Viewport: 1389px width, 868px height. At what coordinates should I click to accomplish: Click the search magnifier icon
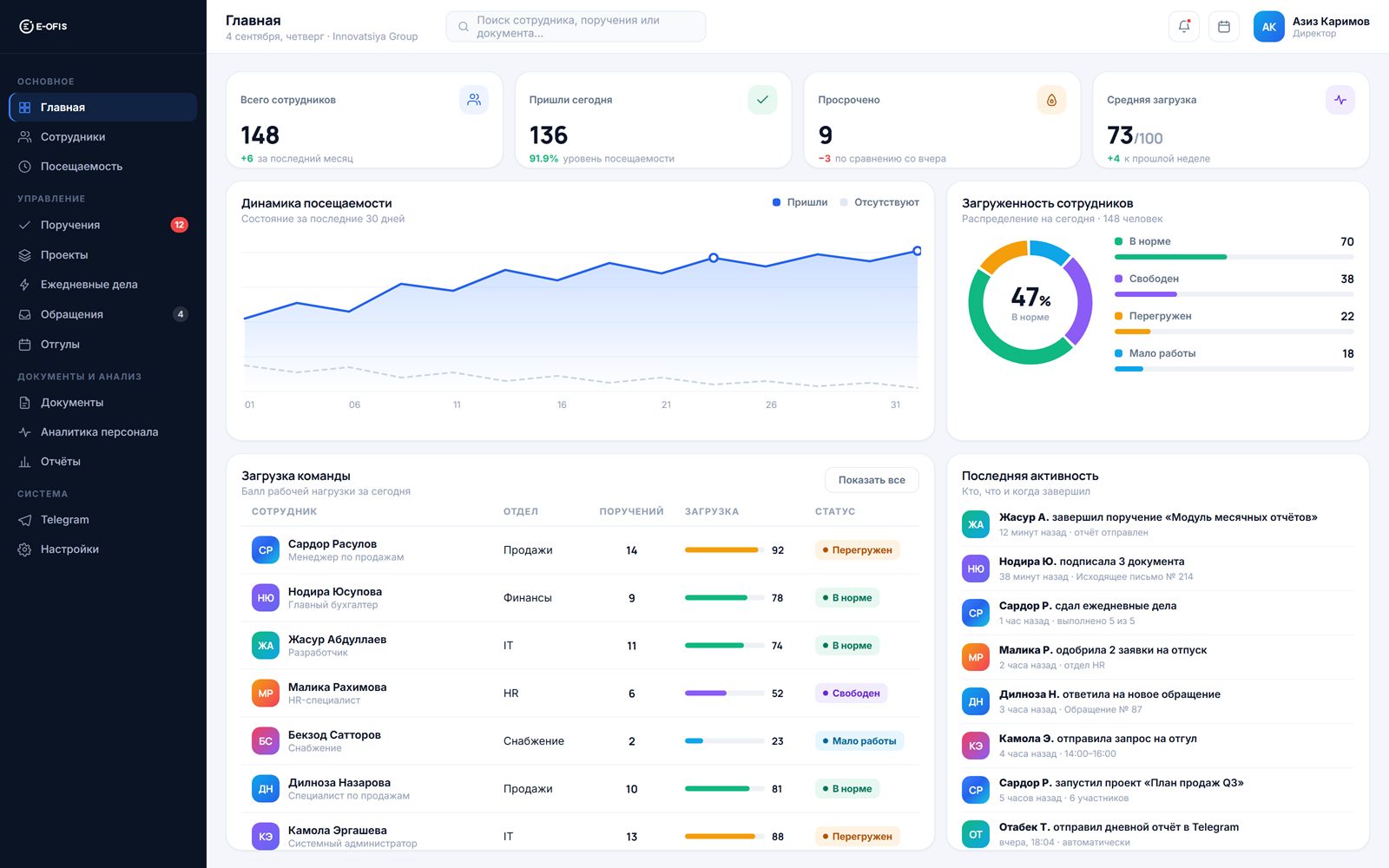click(x=464, y=27)
